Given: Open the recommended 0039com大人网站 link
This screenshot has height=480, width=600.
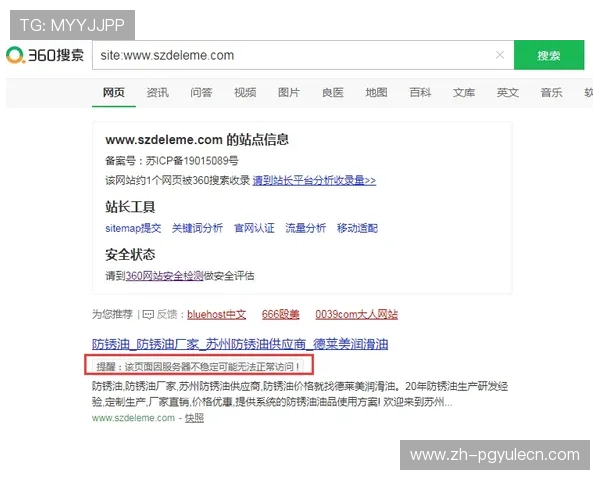Looking at the screenshot, I should 356,315.
